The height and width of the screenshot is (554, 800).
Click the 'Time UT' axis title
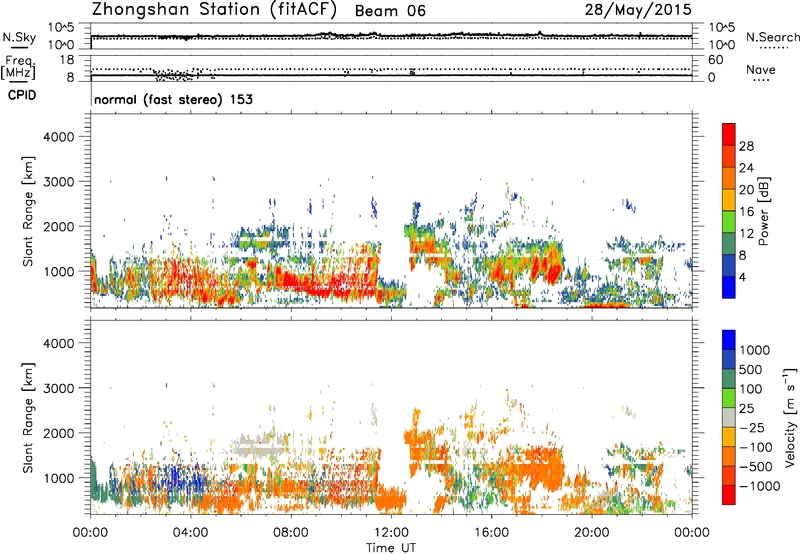point(391,548)
